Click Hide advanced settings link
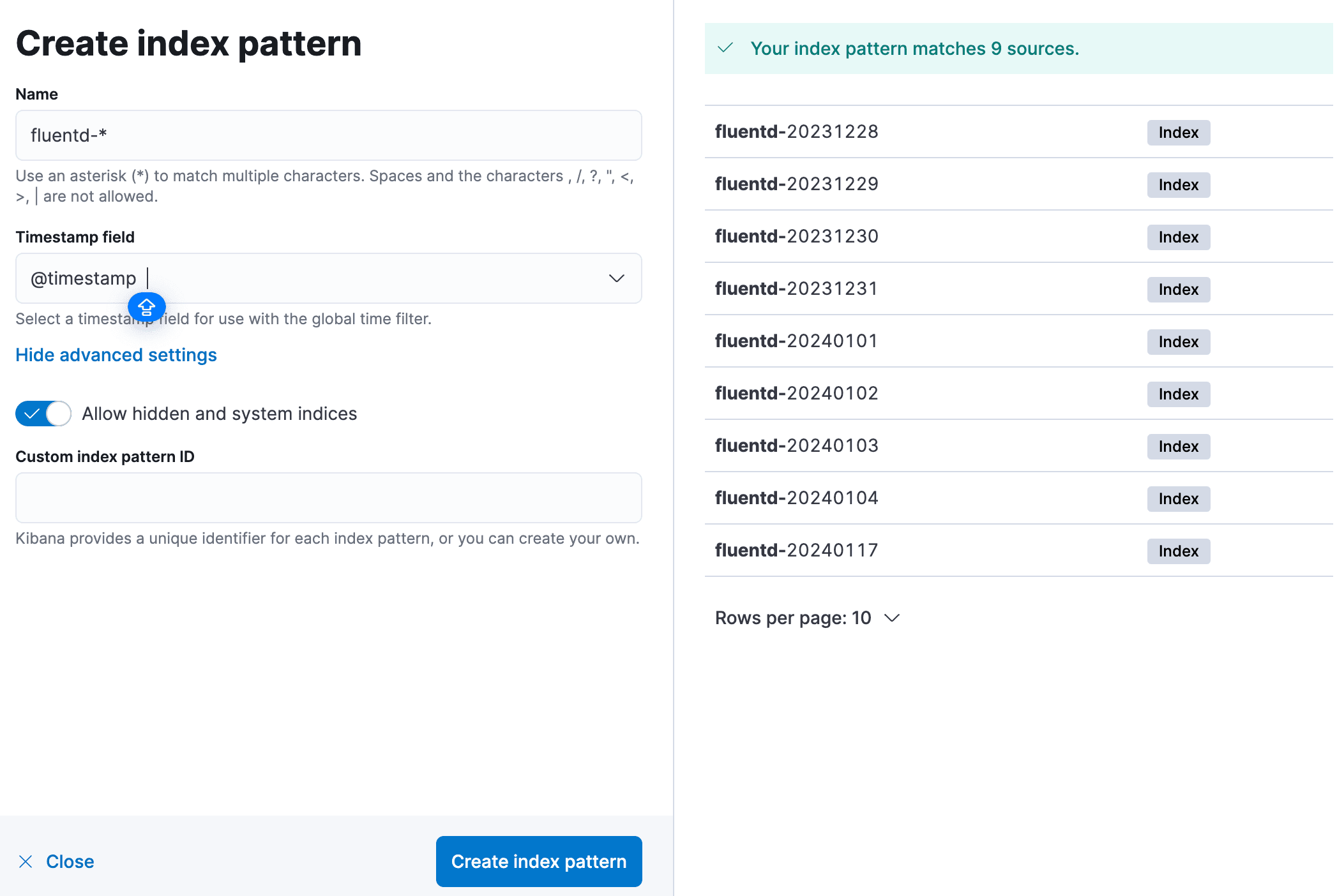Image resolution: width=1337 pixels, height=896 pixels. 116,355
